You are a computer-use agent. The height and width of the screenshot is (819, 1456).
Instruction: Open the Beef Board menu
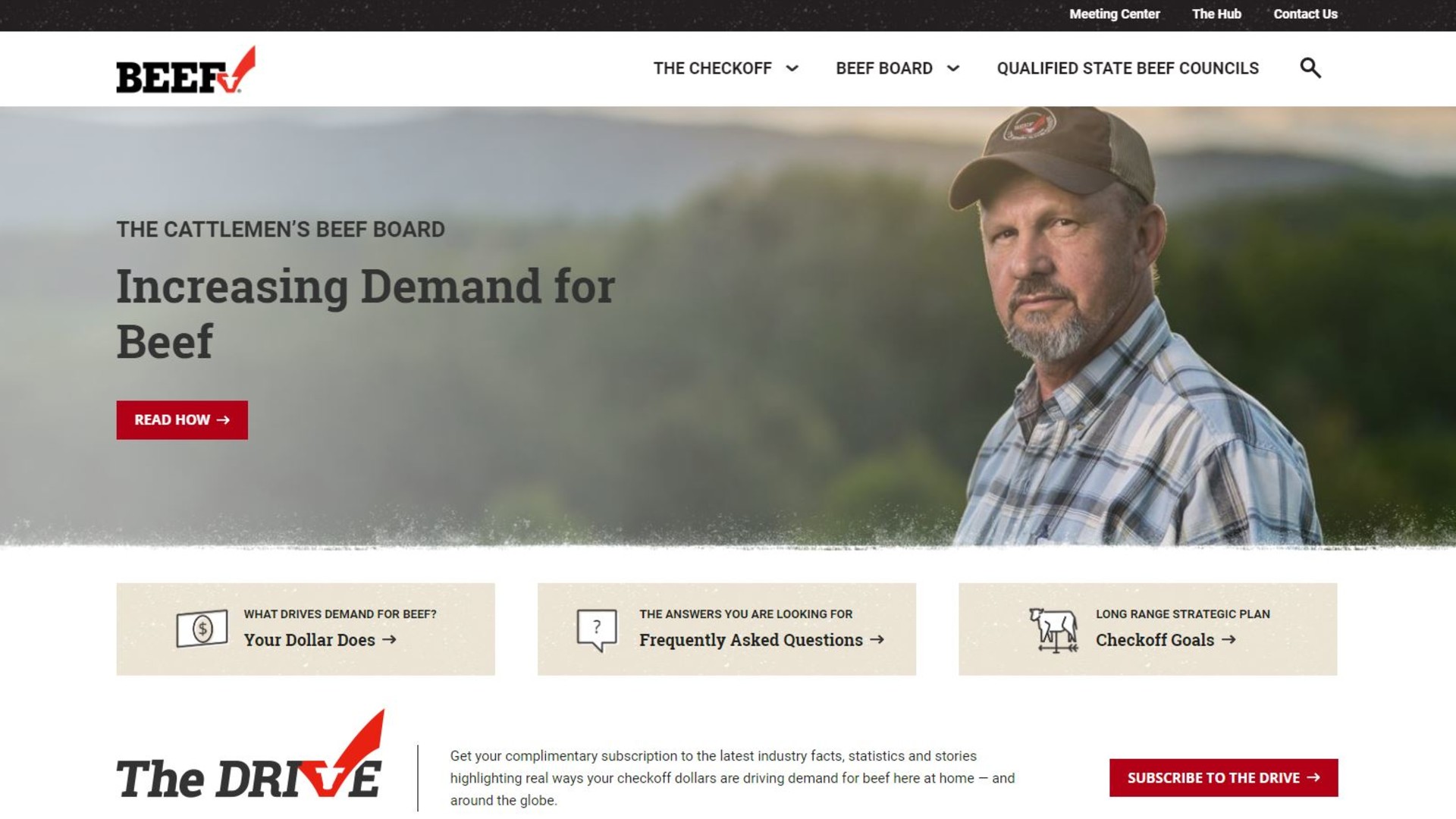[884, 68]
